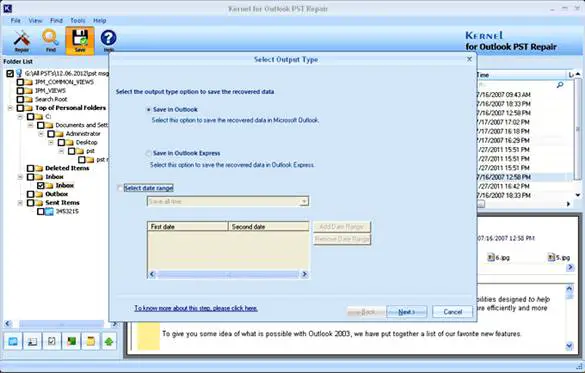
Task: Collapse the Desktop tree node
Action: [51, 142]
